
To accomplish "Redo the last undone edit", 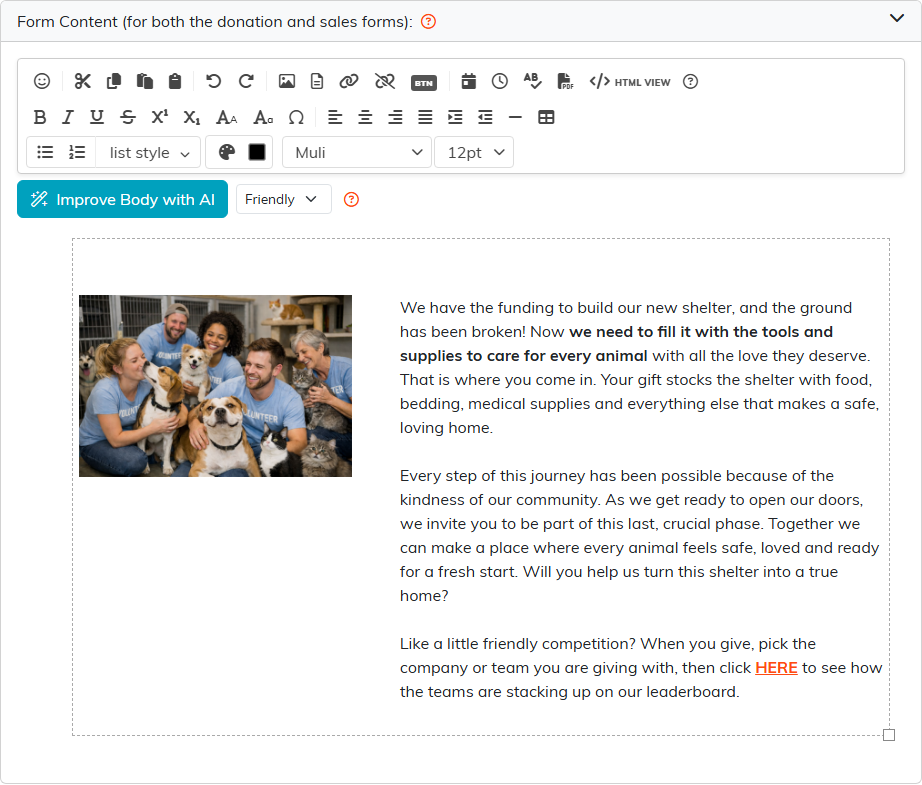I will 246,81.
